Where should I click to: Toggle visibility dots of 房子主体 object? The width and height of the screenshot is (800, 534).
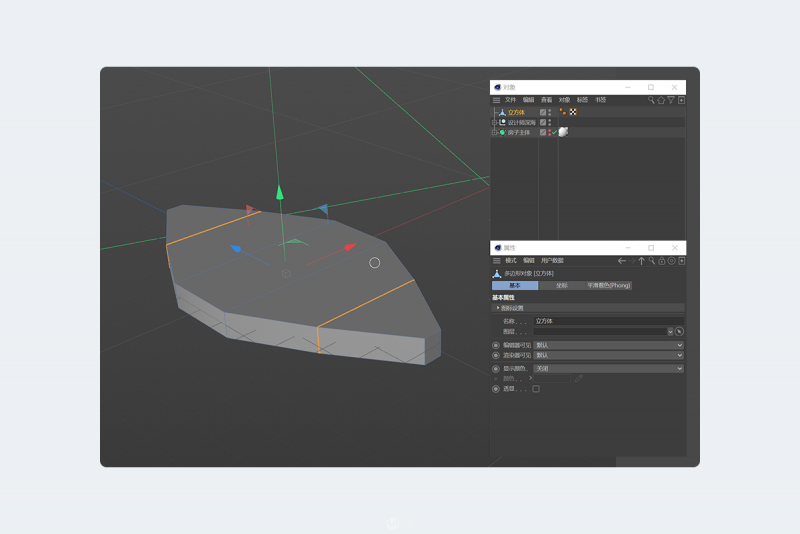click(550, 132)
